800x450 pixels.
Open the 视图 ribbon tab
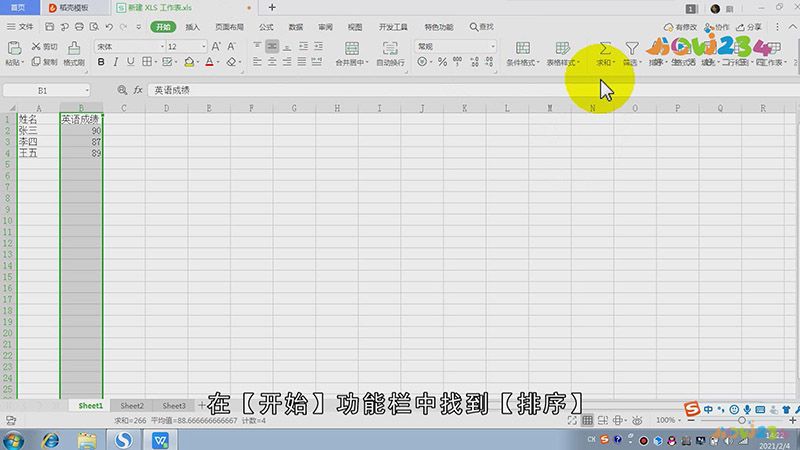(x=355, y=27)
